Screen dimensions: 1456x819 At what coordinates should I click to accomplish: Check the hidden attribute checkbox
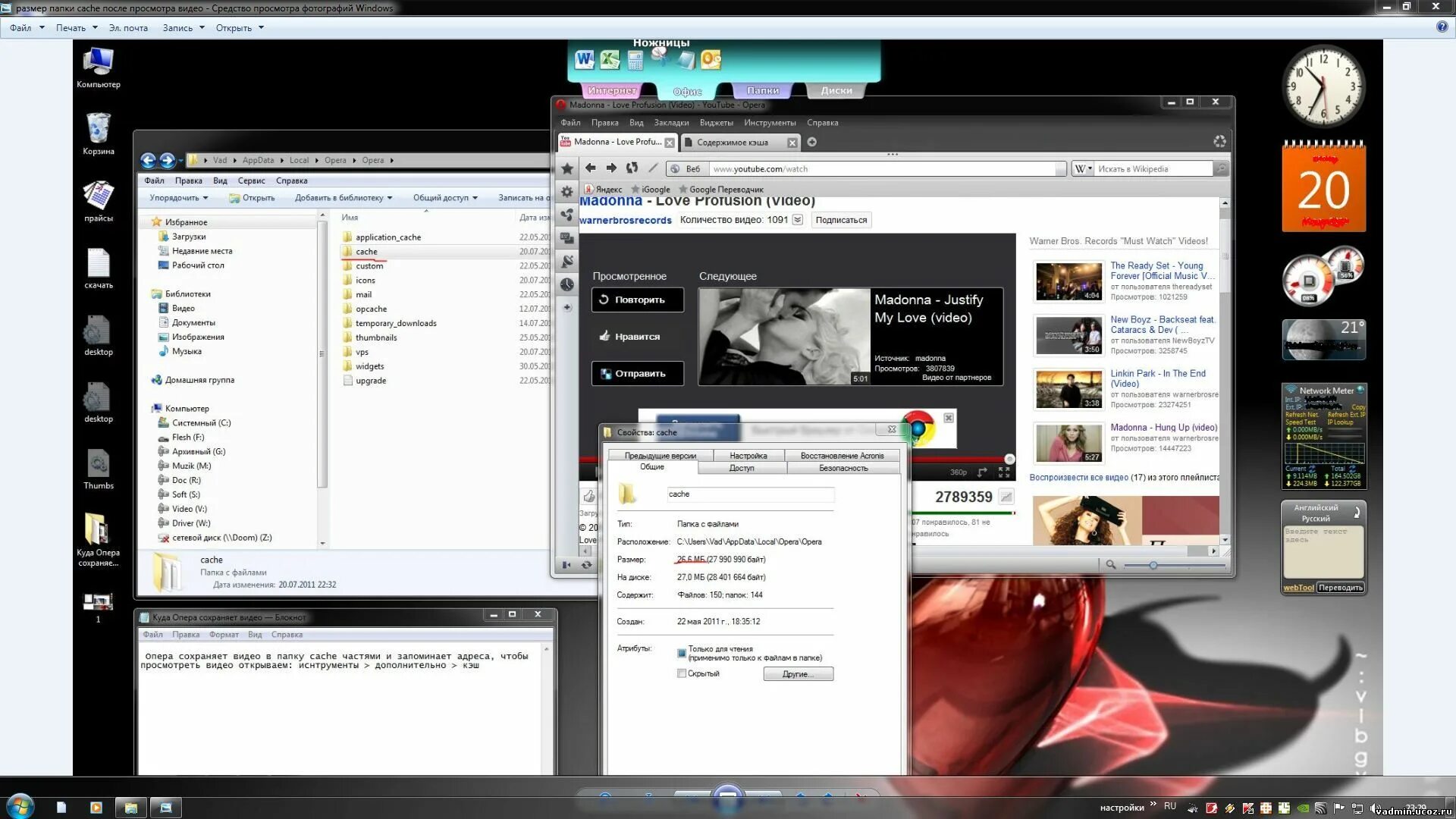click(x=682, y=673)
